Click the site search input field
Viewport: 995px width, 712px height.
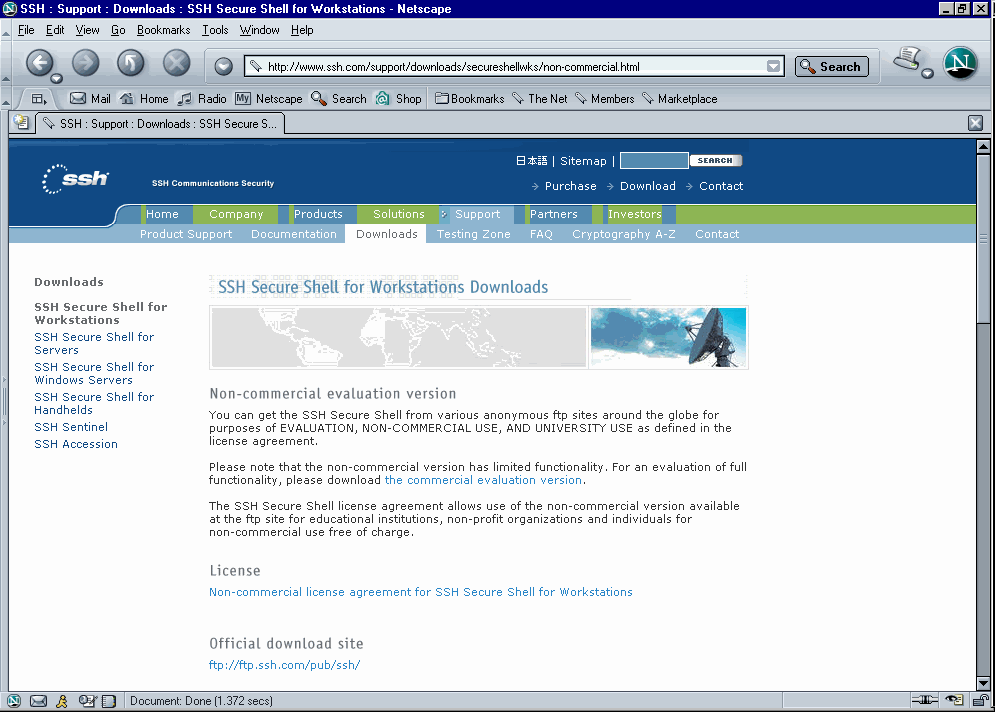click(x=653, y=161)
